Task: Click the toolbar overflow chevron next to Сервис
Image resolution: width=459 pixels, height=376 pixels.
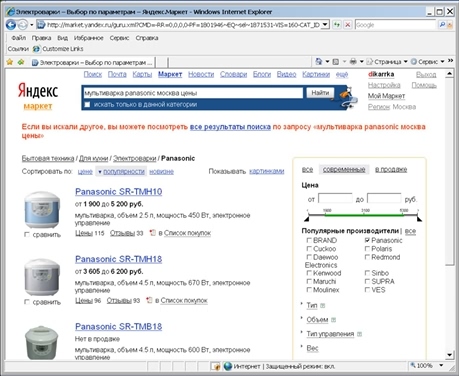Action: (x=450, y=61)
